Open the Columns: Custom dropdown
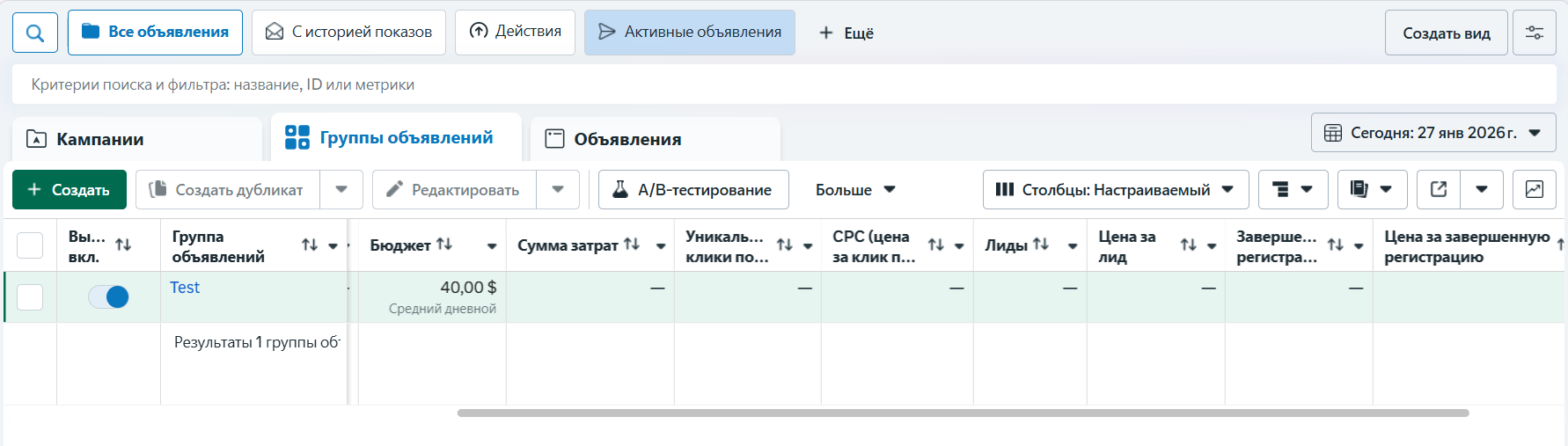This screenshot has height=446, width=1568. click(x=1115, y=189)
